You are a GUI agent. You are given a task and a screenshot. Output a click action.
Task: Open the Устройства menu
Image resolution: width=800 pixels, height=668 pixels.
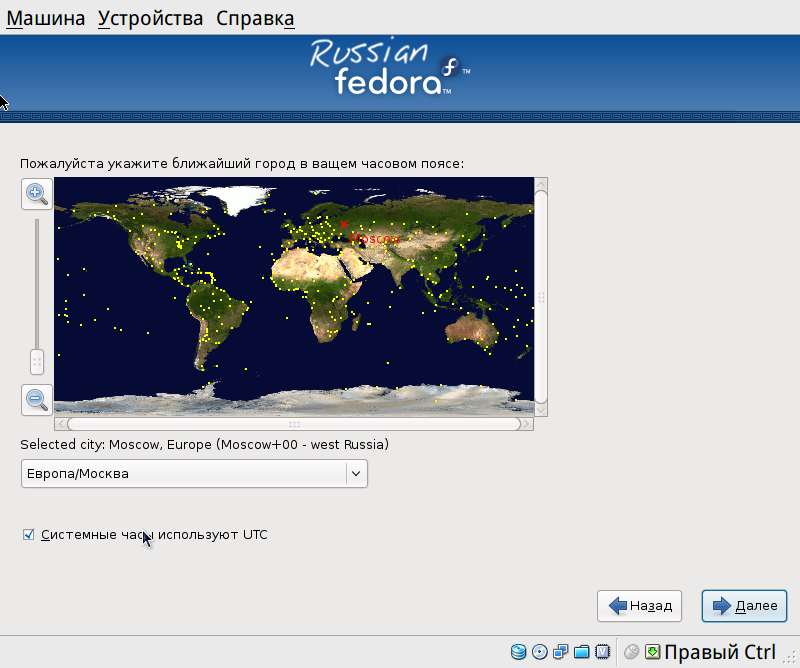click(151, 18)
